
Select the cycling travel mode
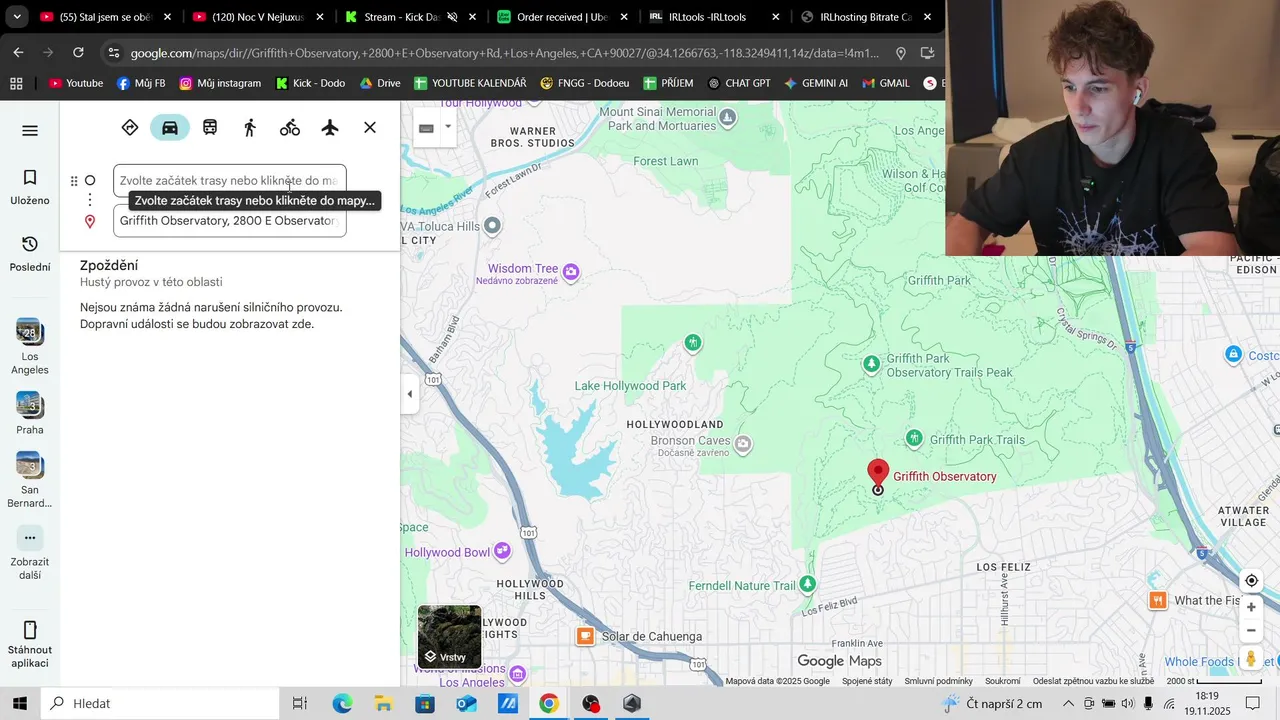click(x=290, y=127)
